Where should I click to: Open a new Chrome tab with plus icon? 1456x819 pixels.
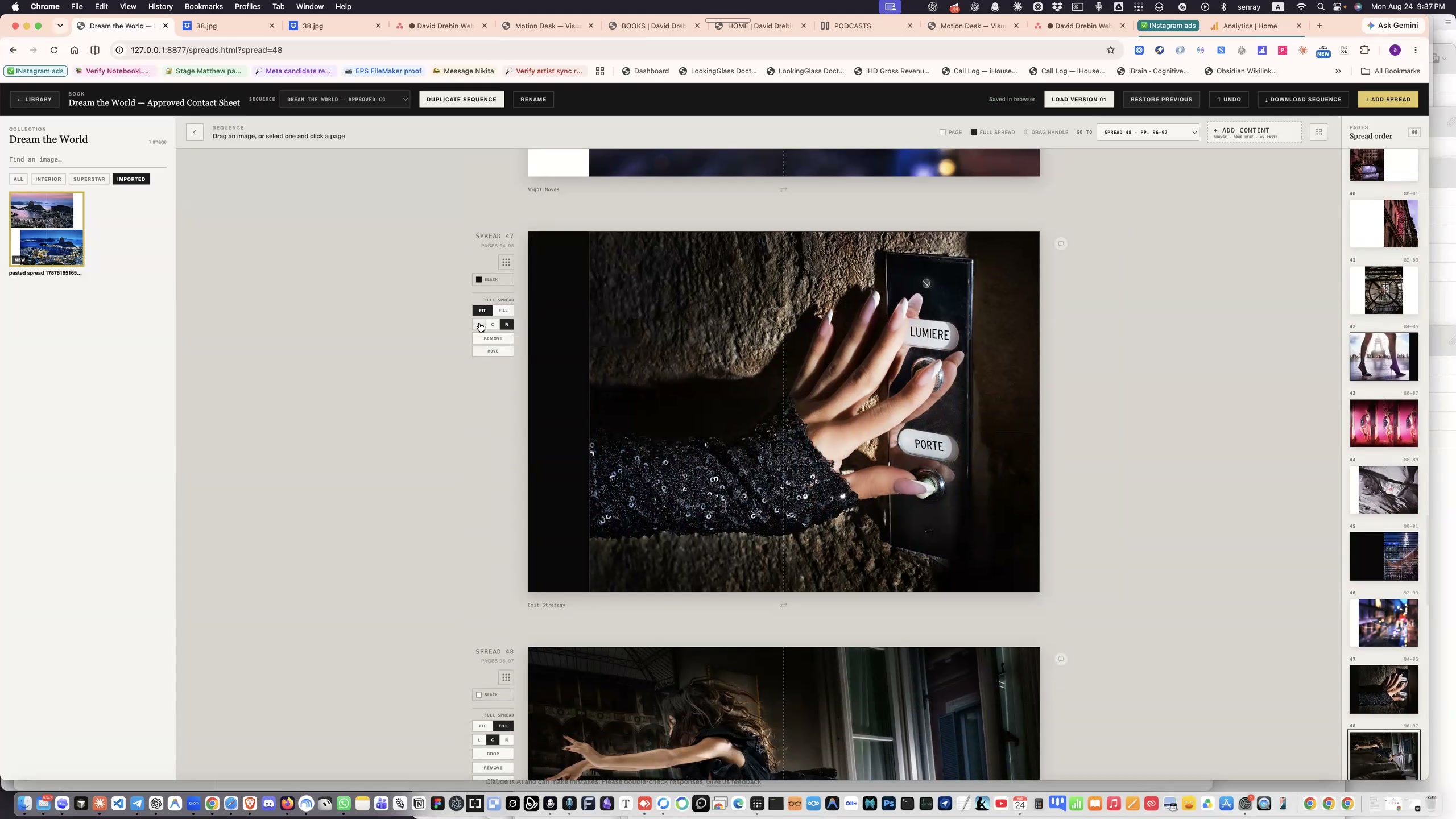1319,26
